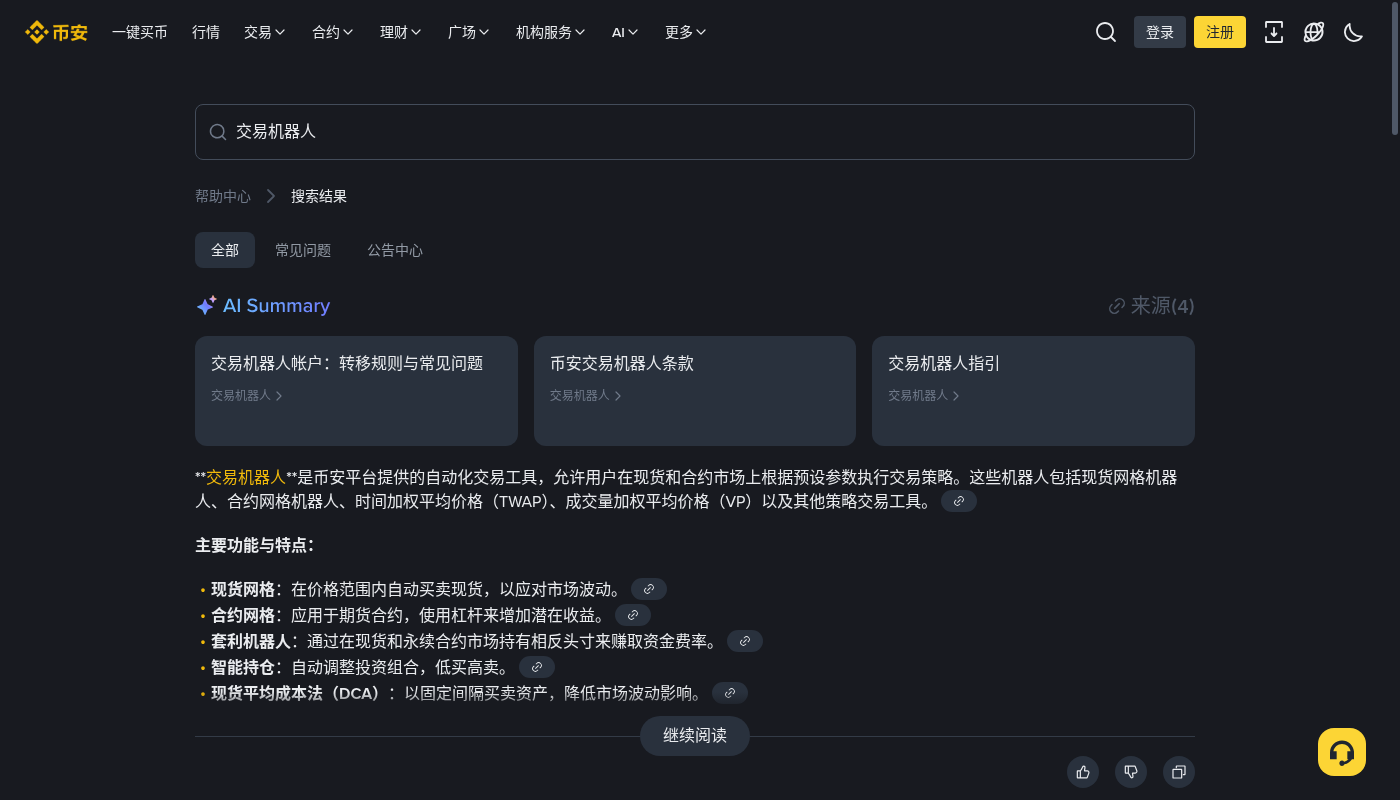Viewport: 1400px width, 800px height.
Task: Click the 继续阅读 button
Action: coord(695,736)
